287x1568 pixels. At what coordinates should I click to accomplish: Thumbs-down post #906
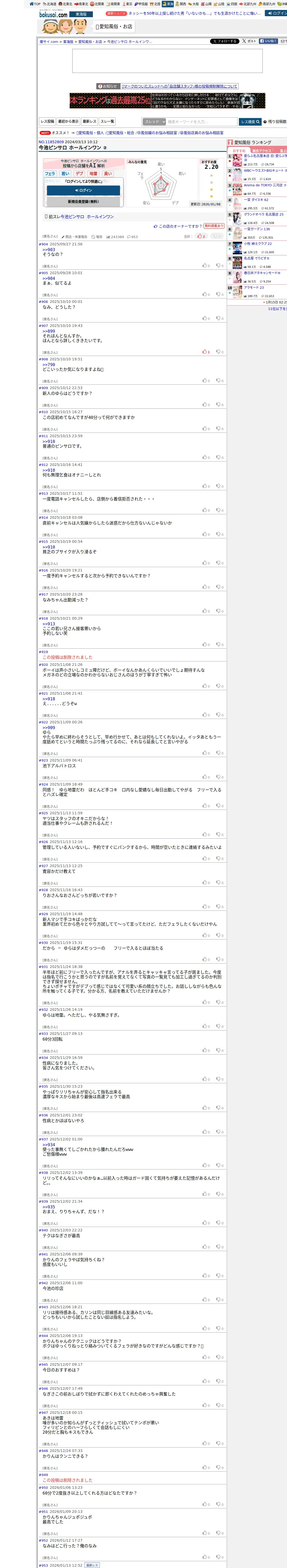(220, 318)
